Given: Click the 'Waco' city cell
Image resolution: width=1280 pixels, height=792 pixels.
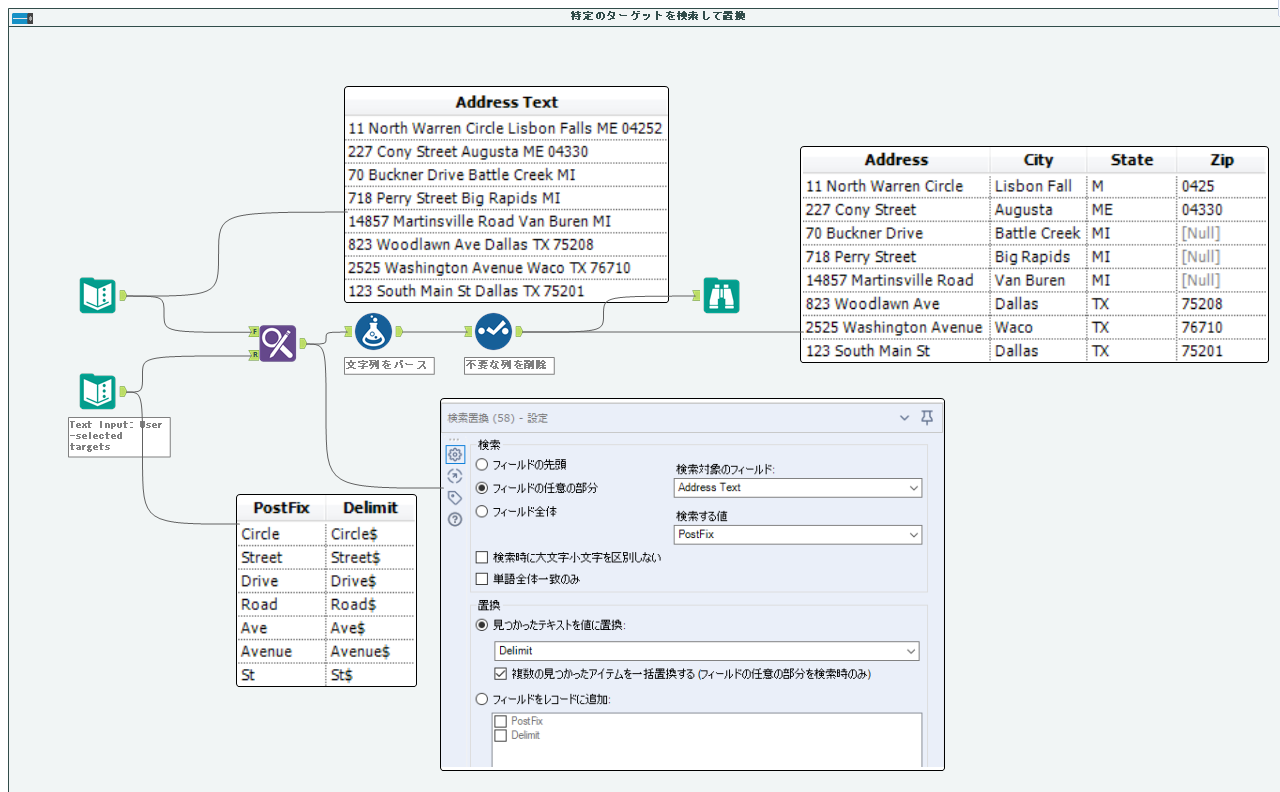Looking at the screenshot, I should (x=1038, y=327).
